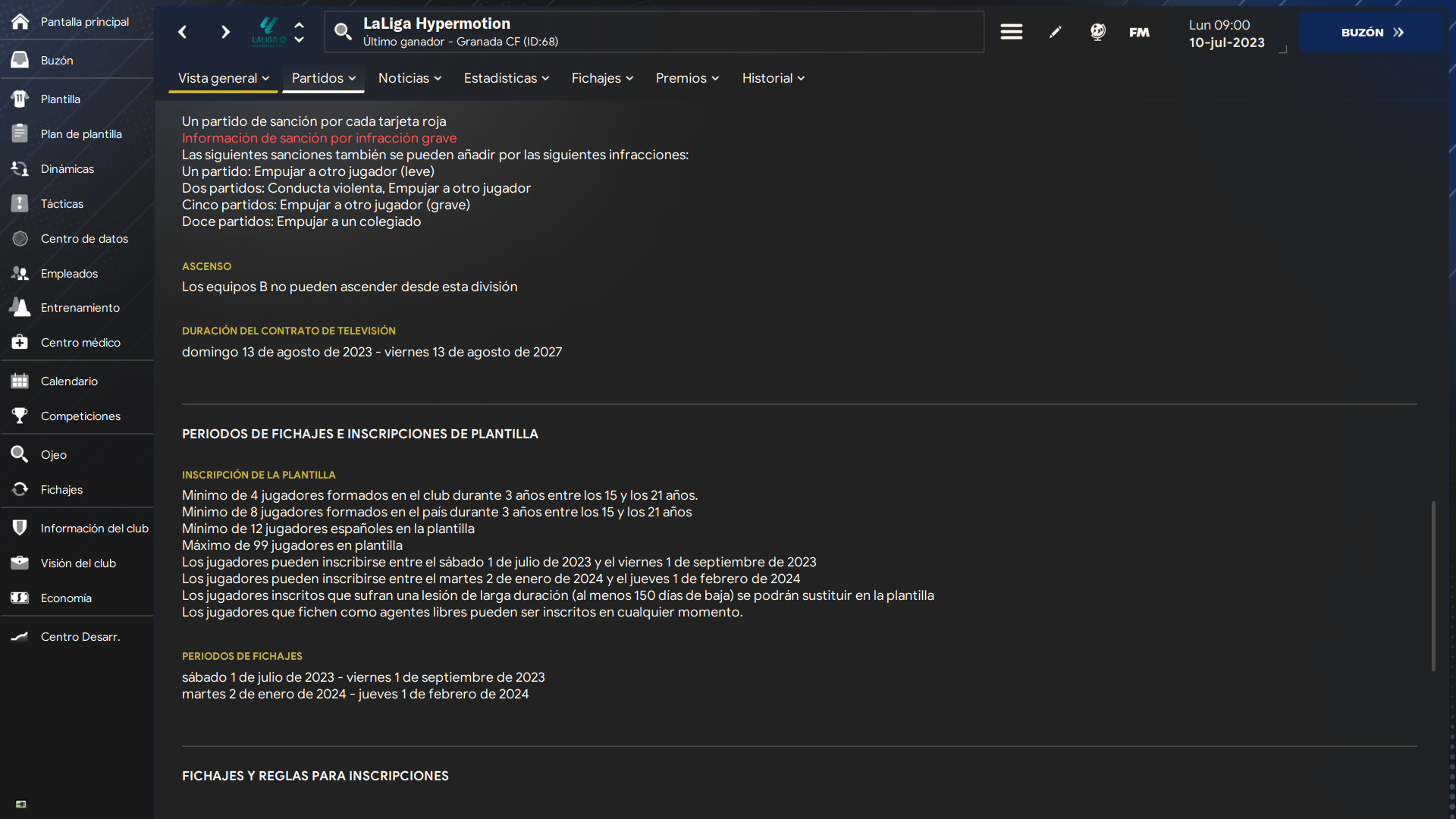This screenshot has height=819, width=1456.
Task: Open the Noticias dropdown menu
Action: point(409,78)
